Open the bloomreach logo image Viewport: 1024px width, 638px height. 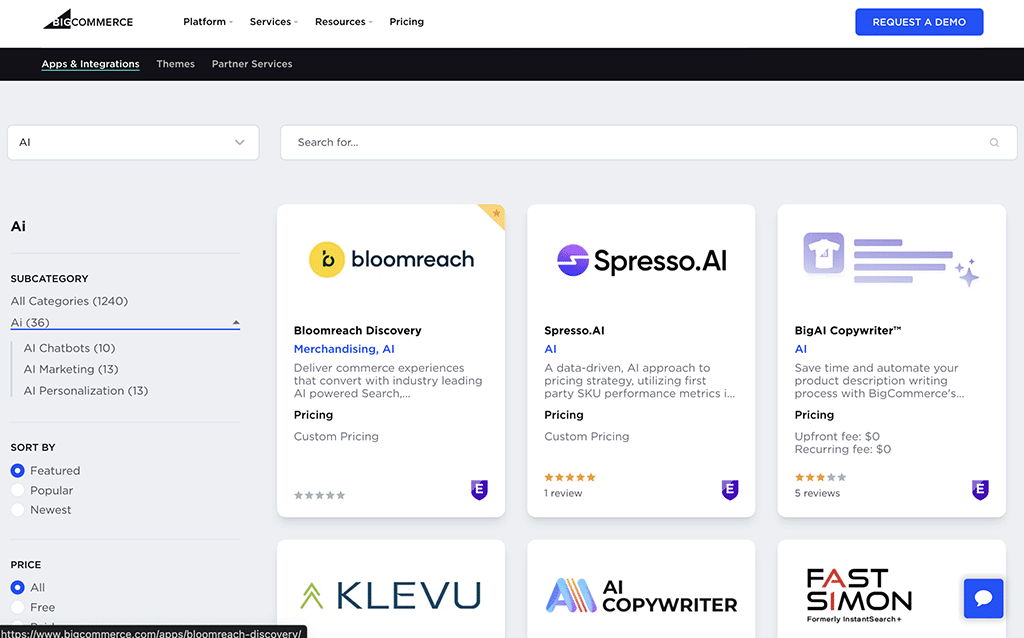coord(391,259)
